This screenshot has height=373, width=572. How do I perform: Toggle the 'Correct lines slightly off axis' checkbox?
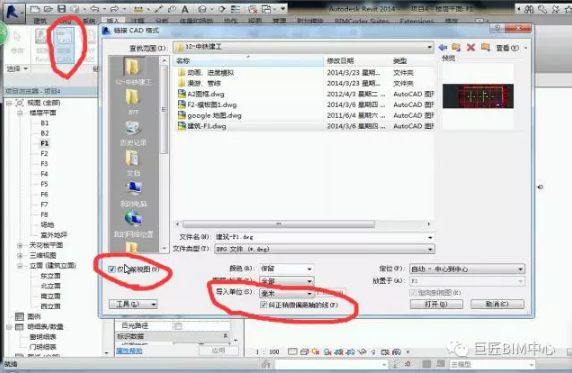tap(263, 305)
